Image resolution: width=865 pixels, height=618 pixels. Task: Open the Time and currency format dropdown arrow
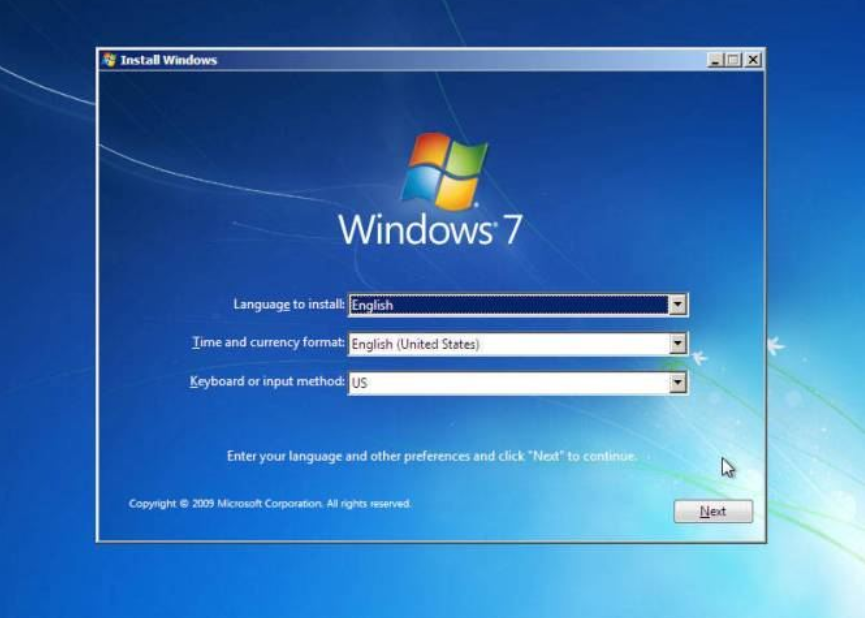pos(677,344)
